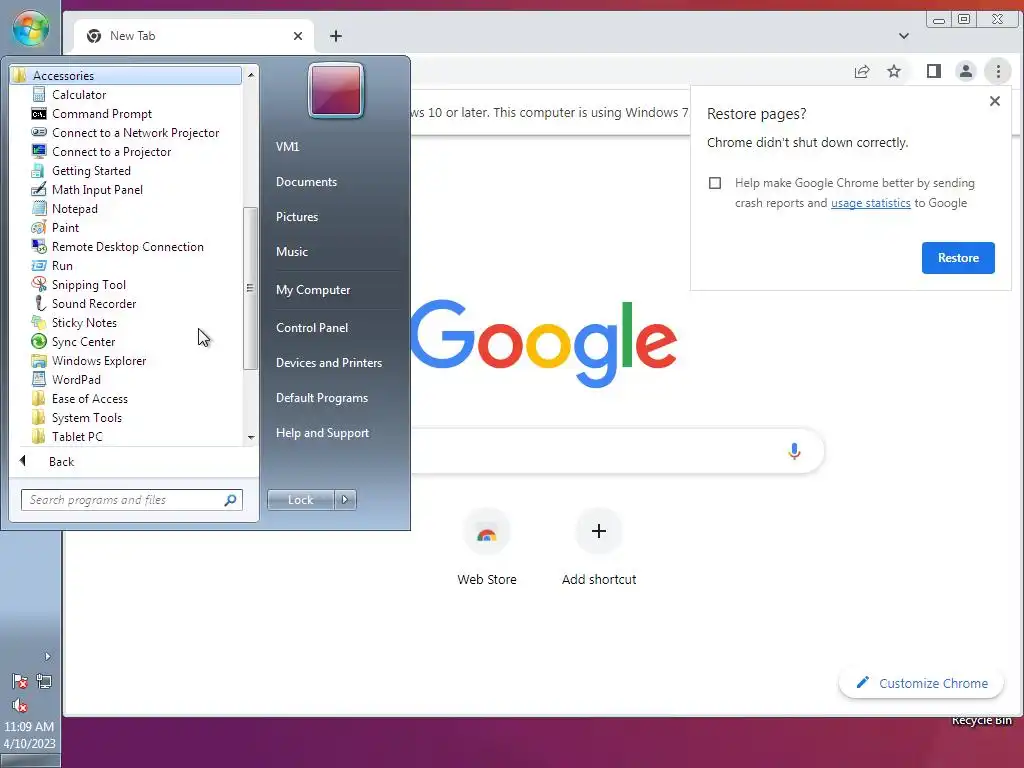Click the Windows Start orb

(31, 27)
